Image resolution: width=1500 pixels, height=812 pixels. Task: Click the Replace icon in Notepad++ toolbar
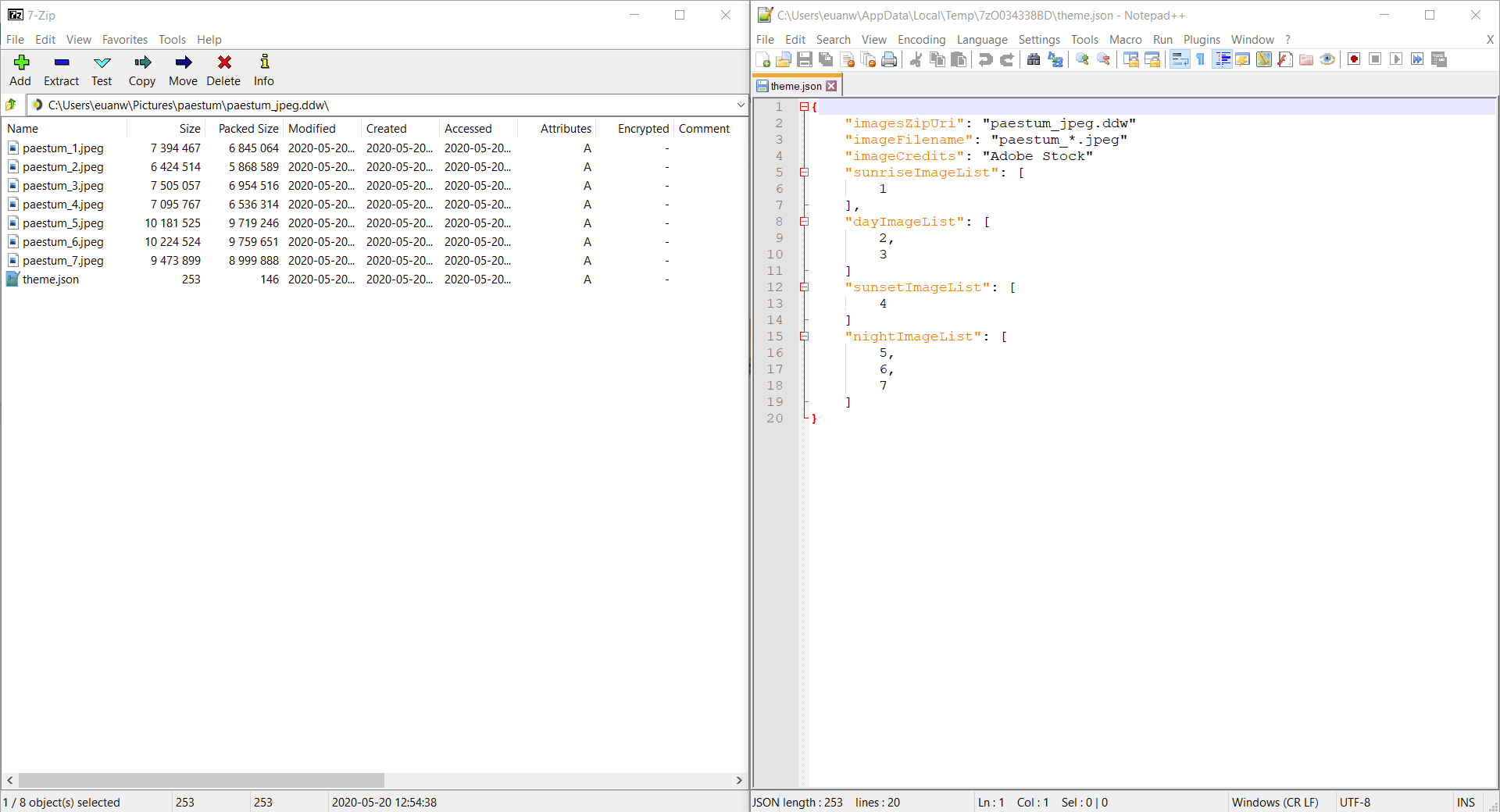point(1055,59)
